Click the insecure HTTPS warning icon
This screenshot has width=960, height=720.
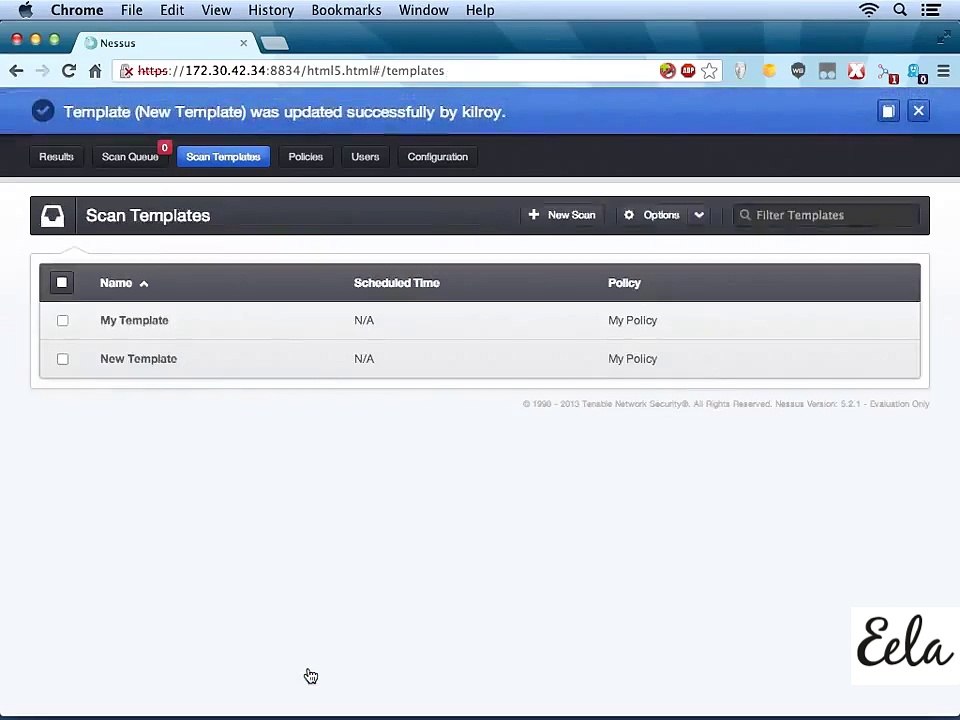tap(126, 71)
